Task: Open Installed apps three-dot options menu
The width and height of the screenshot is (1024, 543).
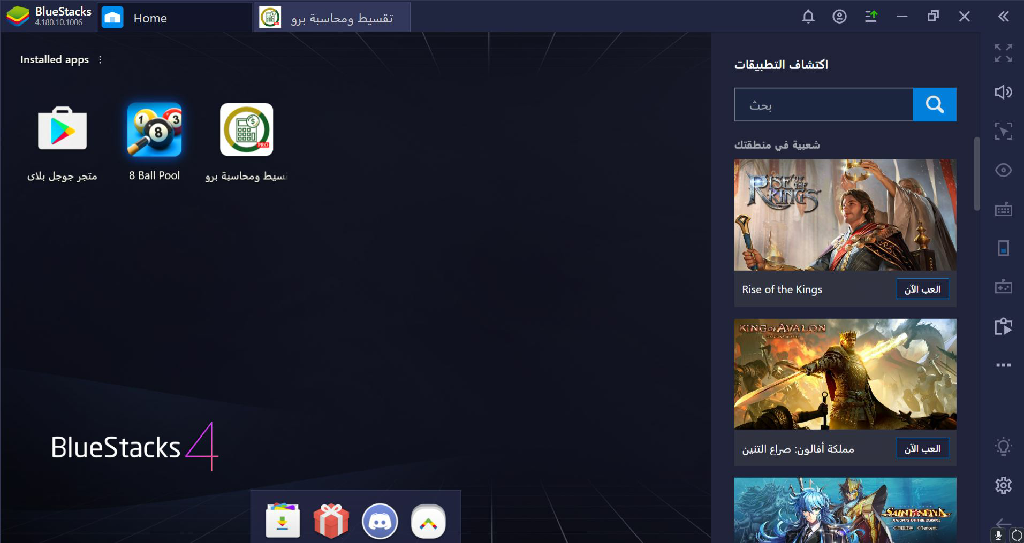Action: (100, 60)
